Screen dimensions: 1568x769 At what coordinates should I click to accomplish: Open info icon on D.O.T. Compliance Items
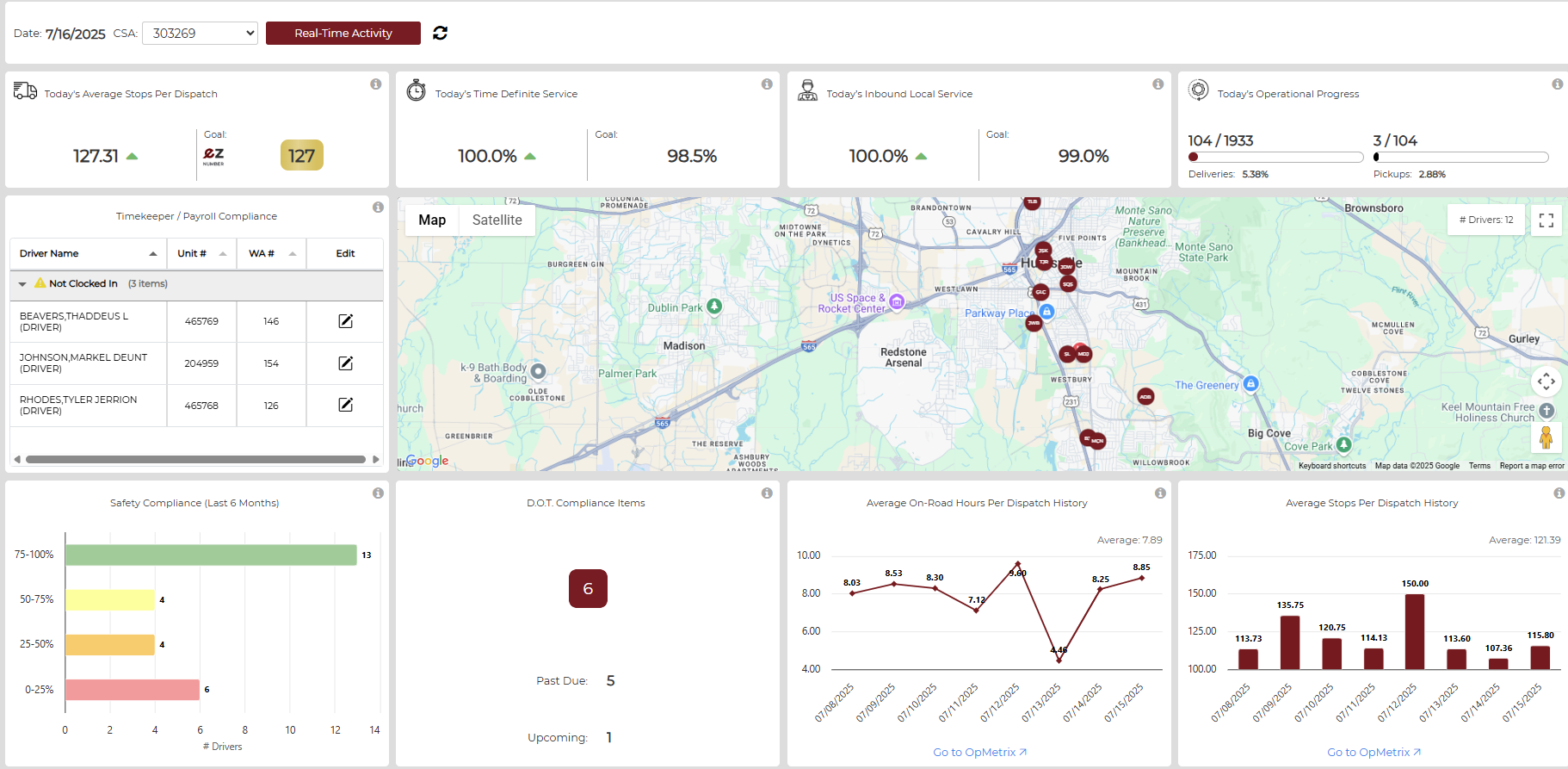click(767, 493)
